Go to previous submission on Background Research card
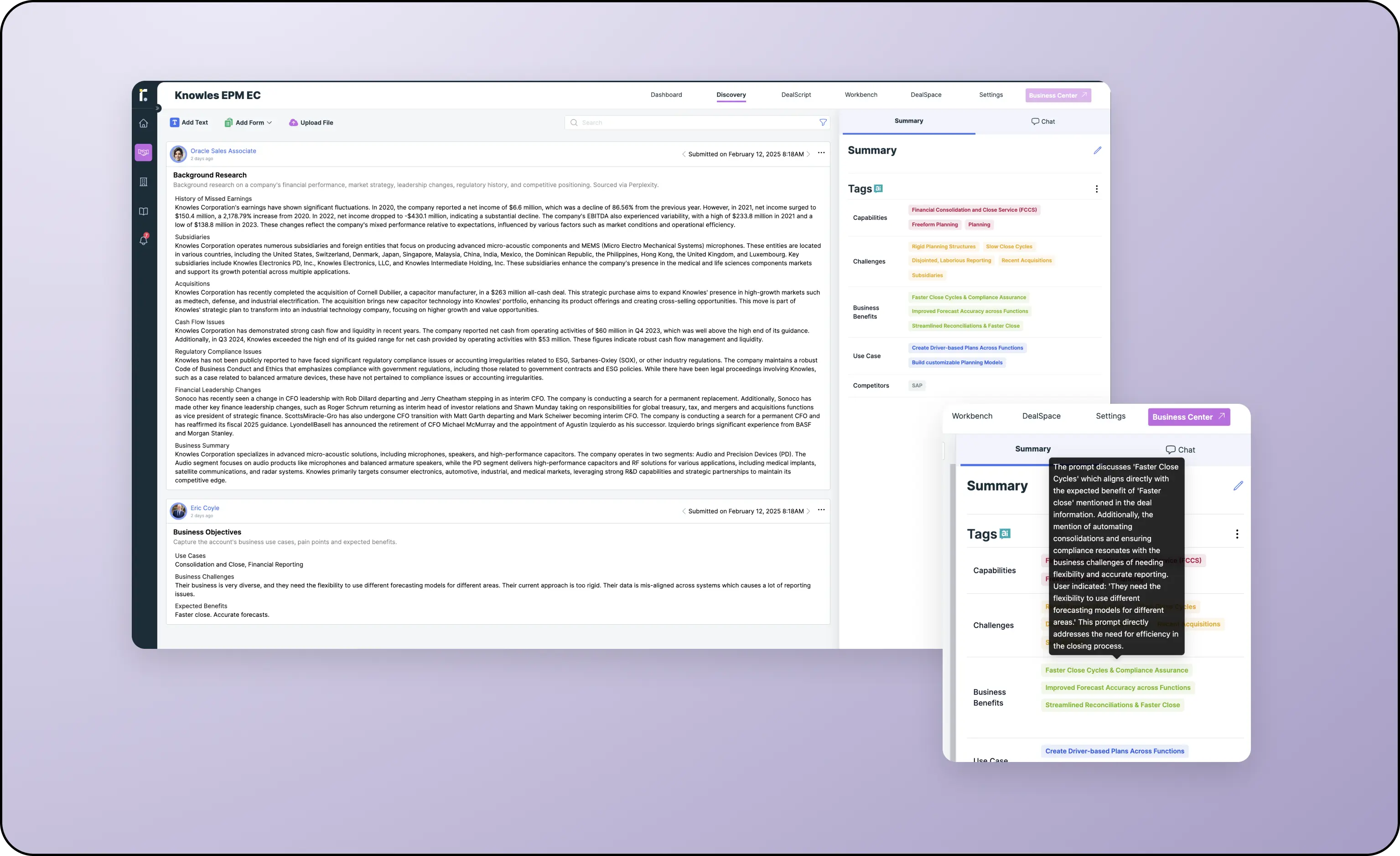The height and width of the screenshot is (856, 1400). (684, 154)
